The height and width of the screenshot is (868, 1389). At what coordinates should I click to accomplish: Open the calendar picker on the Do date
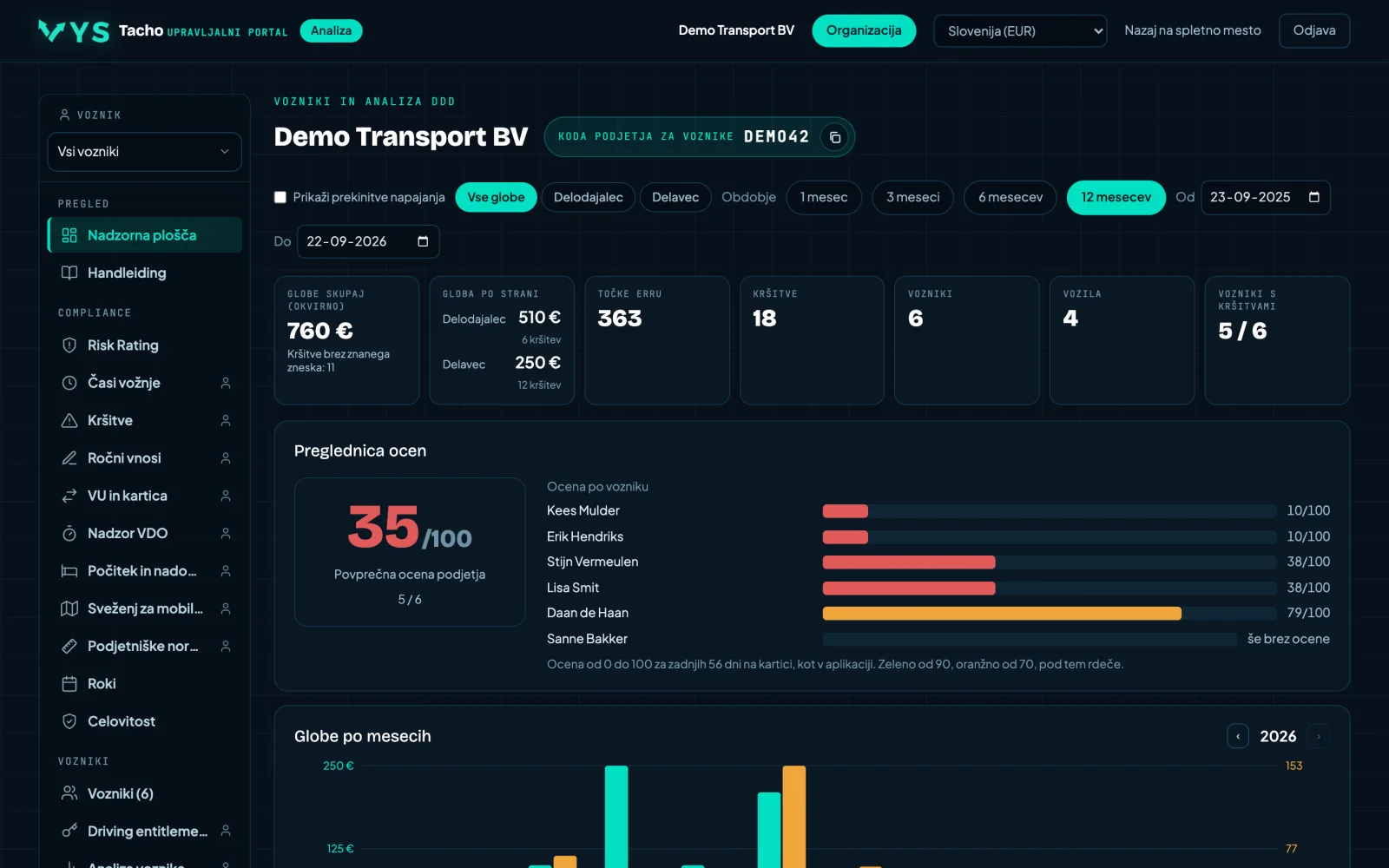[x=423, y=241]
